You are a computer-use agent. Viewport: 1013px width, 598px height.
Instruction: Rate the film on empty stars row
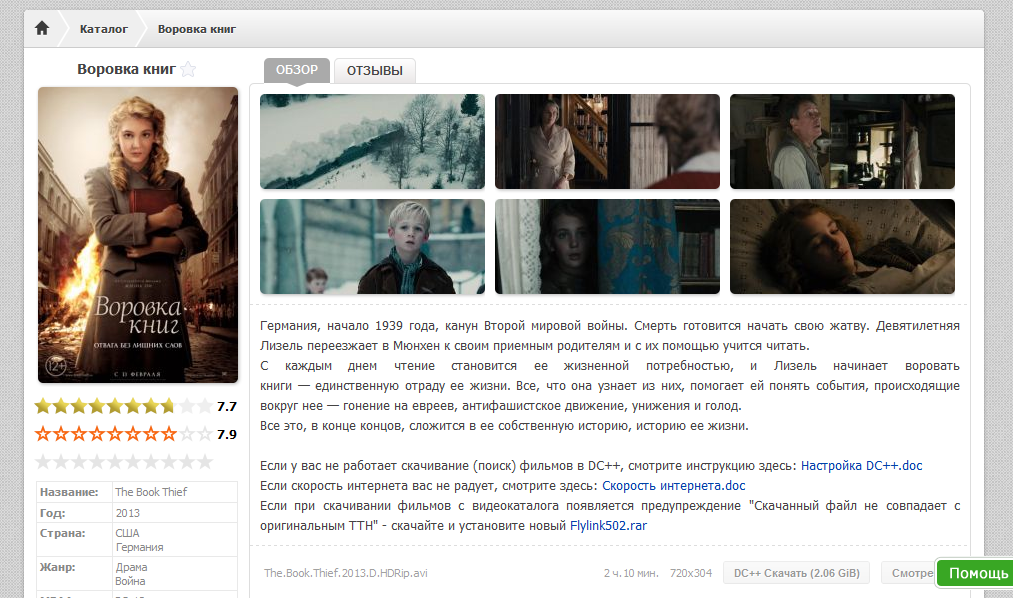tap(123, 462)
